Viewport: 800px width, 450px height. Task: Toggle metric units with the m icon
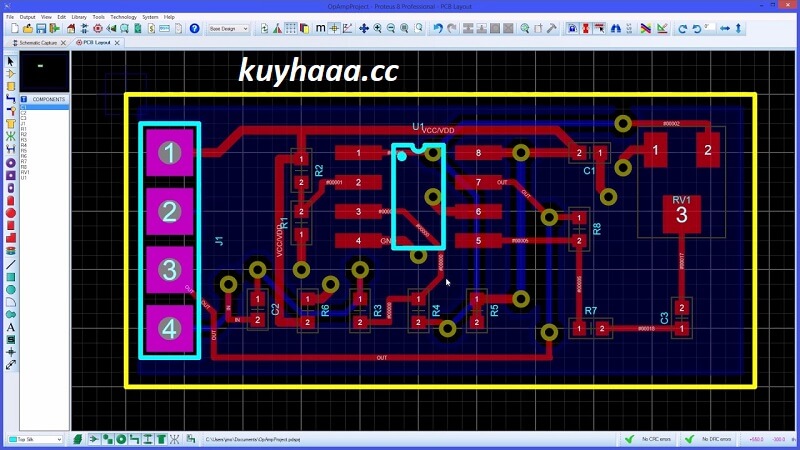(x=320, y=29)
